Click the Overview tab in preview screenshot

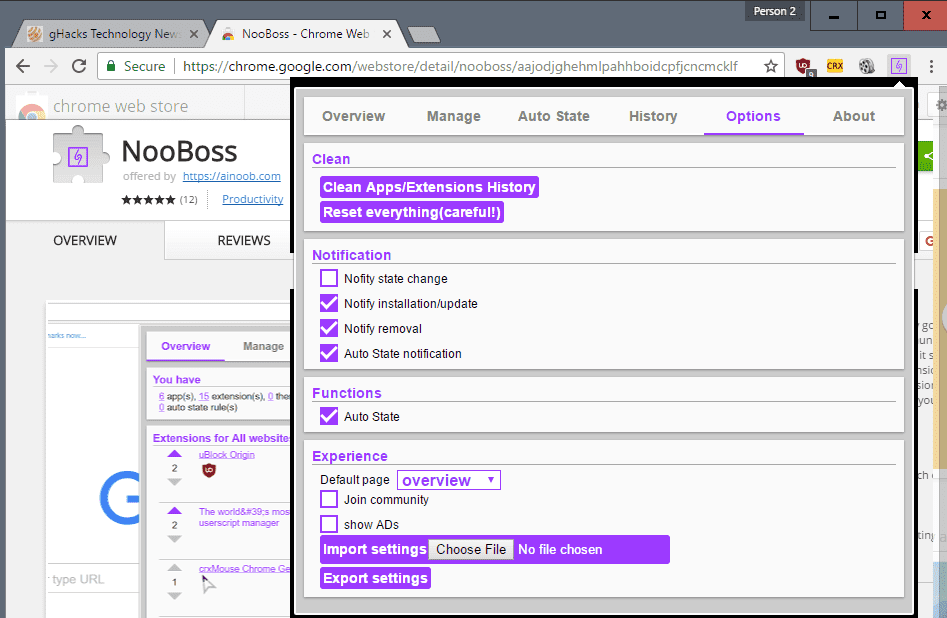(x=185, y=346)
